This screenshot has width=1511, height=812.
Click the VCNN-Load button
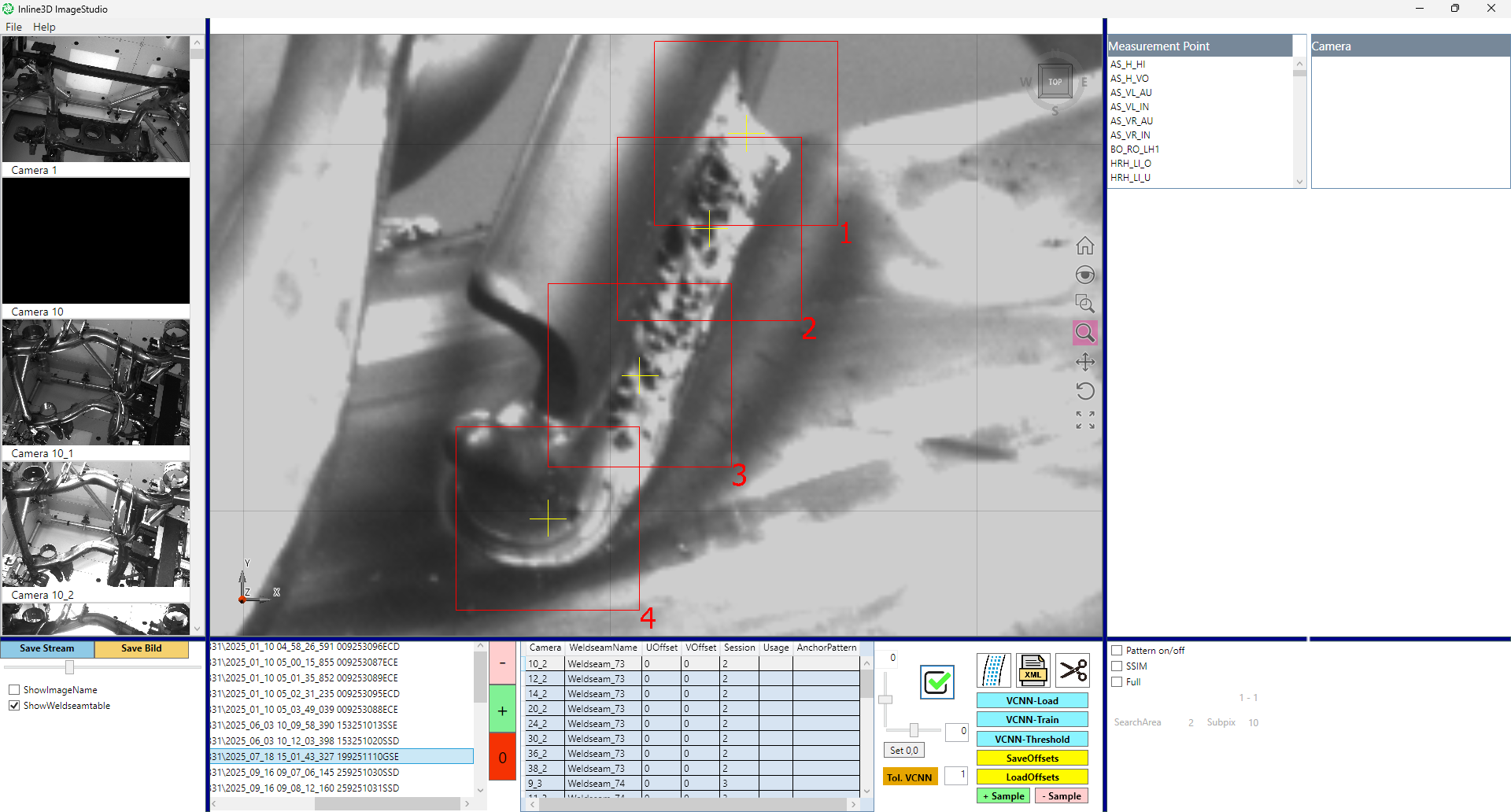1032,701
